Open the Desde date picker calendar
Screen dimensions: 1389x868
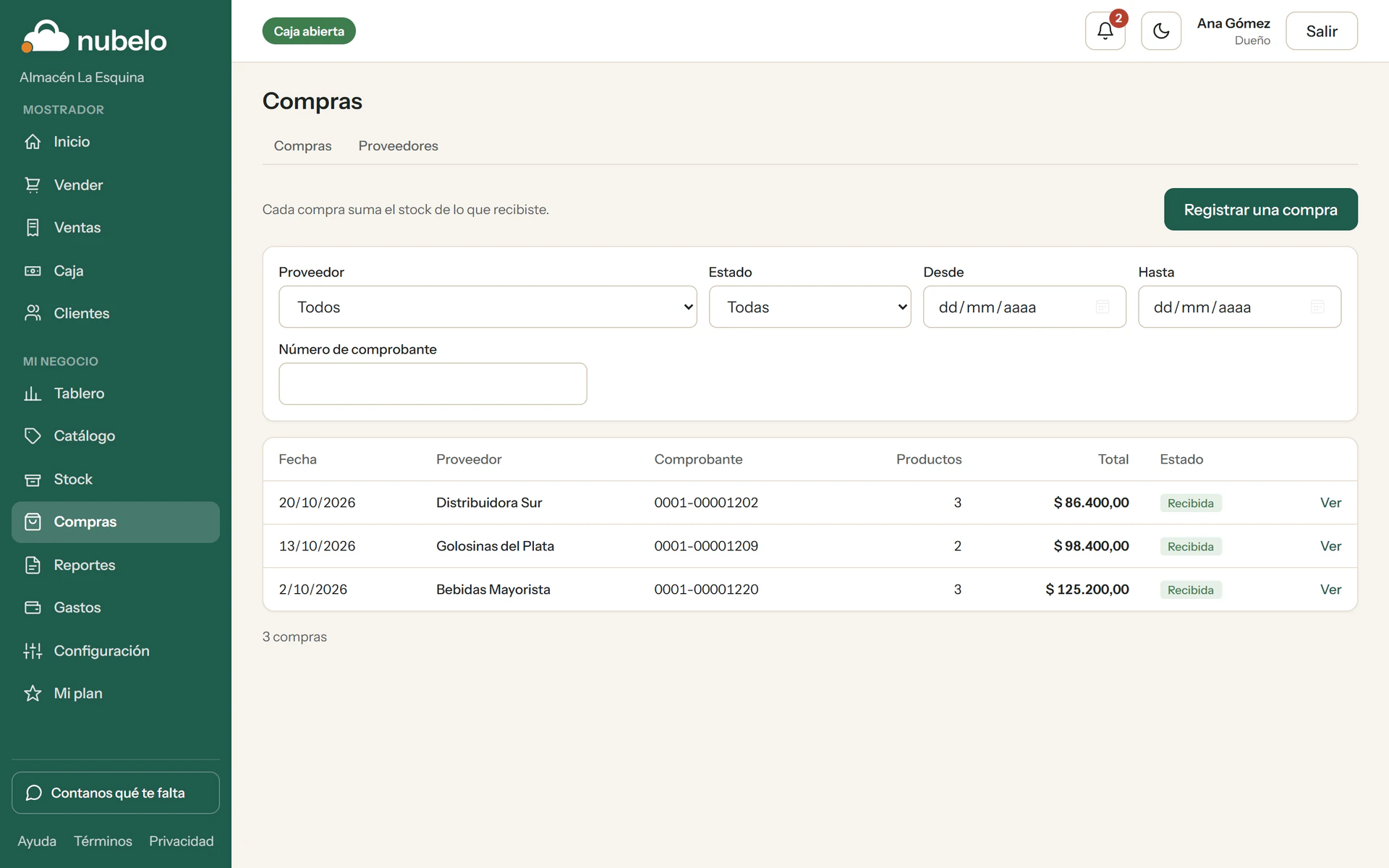1103,307
